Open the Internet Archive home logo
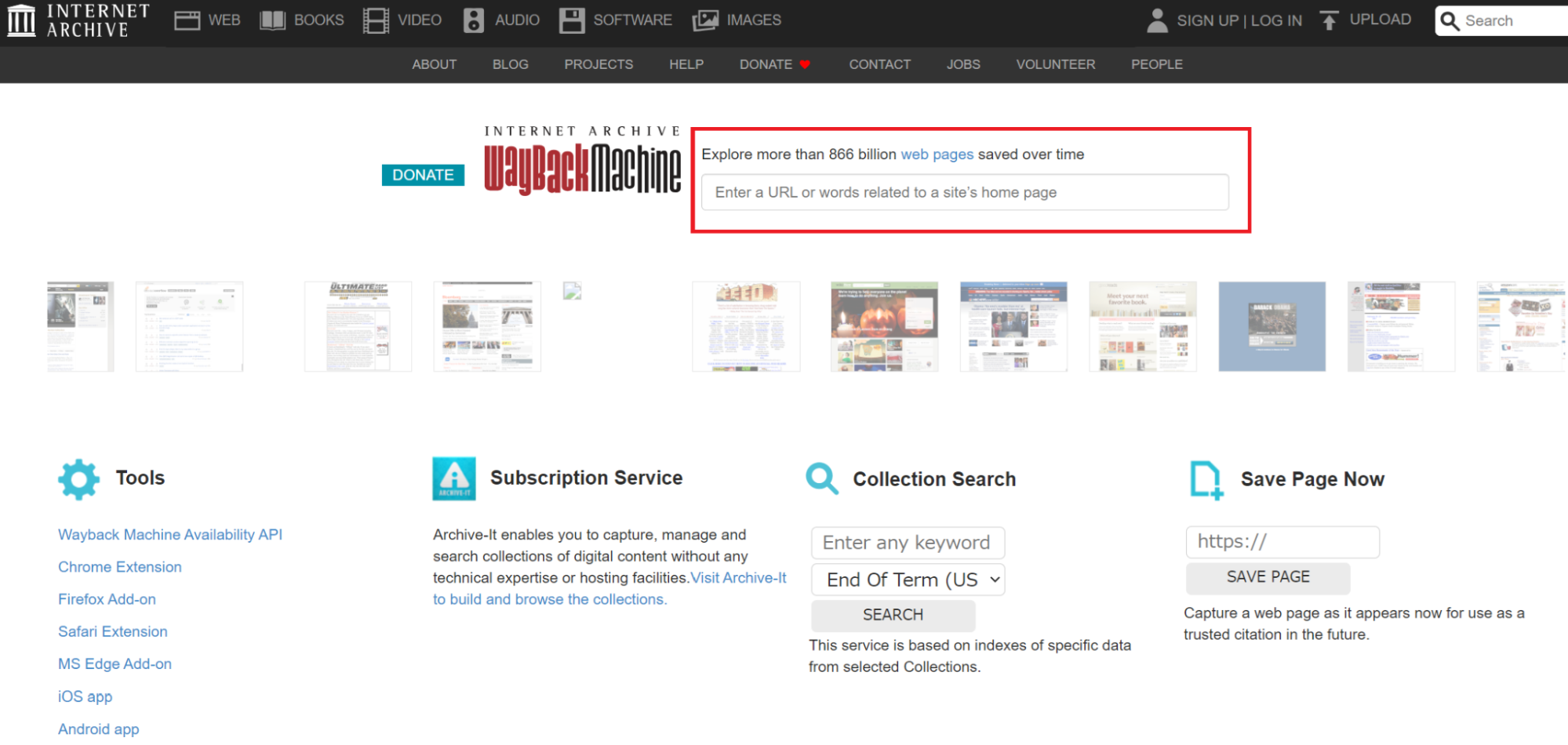Screen dimensions: 1568x745 (78, 20)
